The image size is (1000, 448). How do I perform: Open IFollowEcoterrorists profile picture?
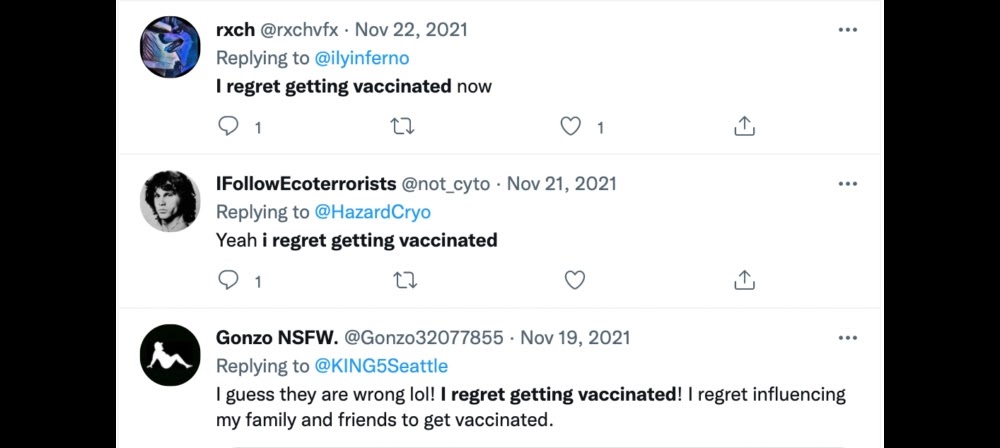(170, 201)
